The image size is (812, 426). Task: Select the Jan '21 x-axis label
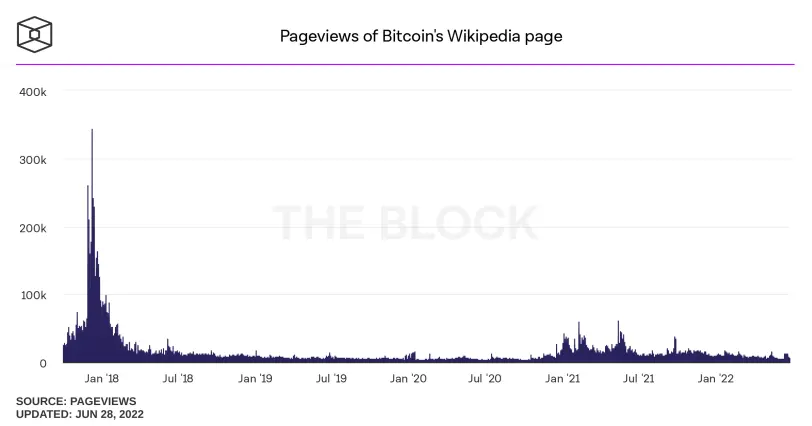(x=562, y=378)
